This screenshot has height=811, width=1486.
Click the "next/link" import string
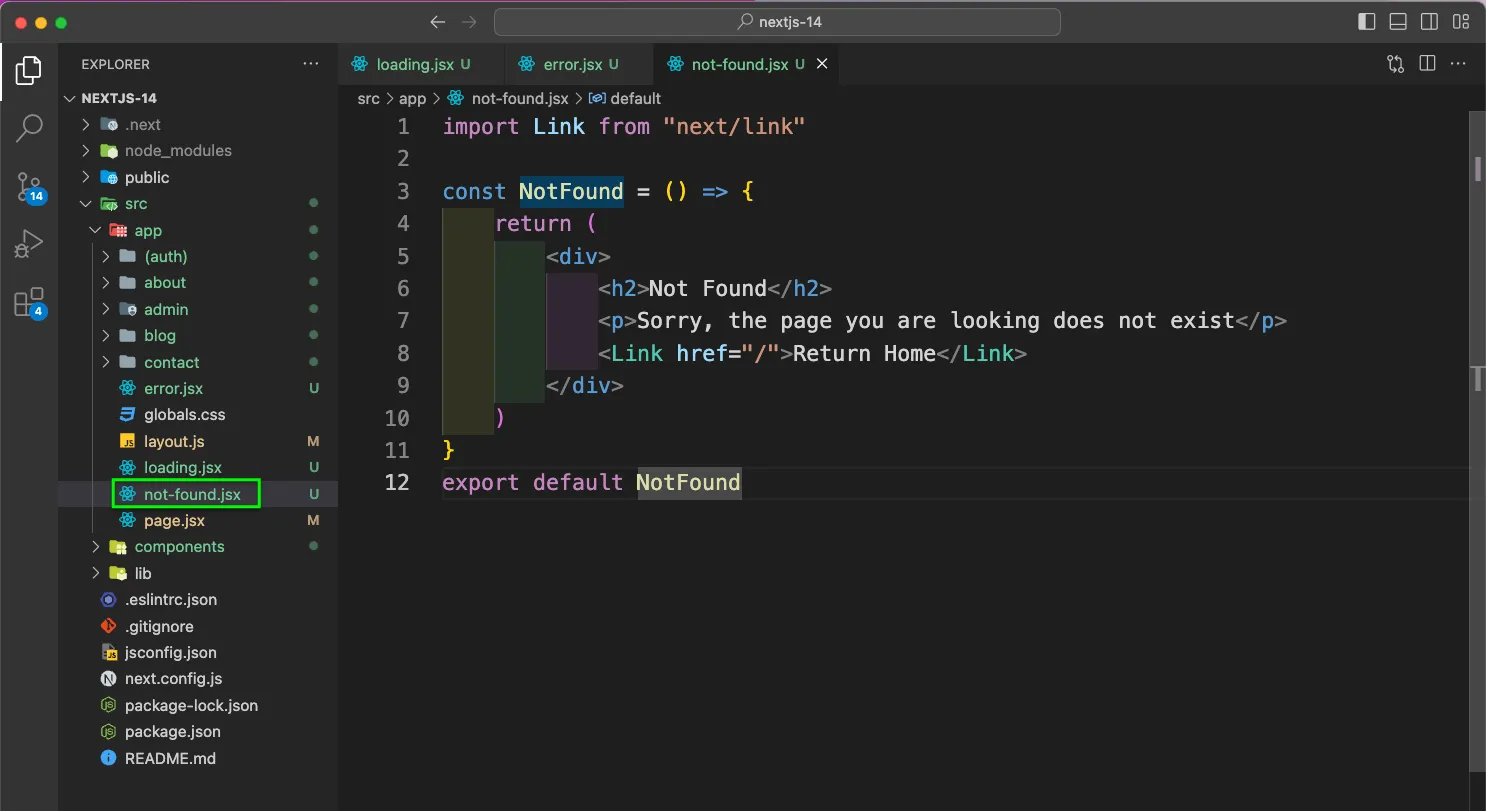(x=734, y=126)
